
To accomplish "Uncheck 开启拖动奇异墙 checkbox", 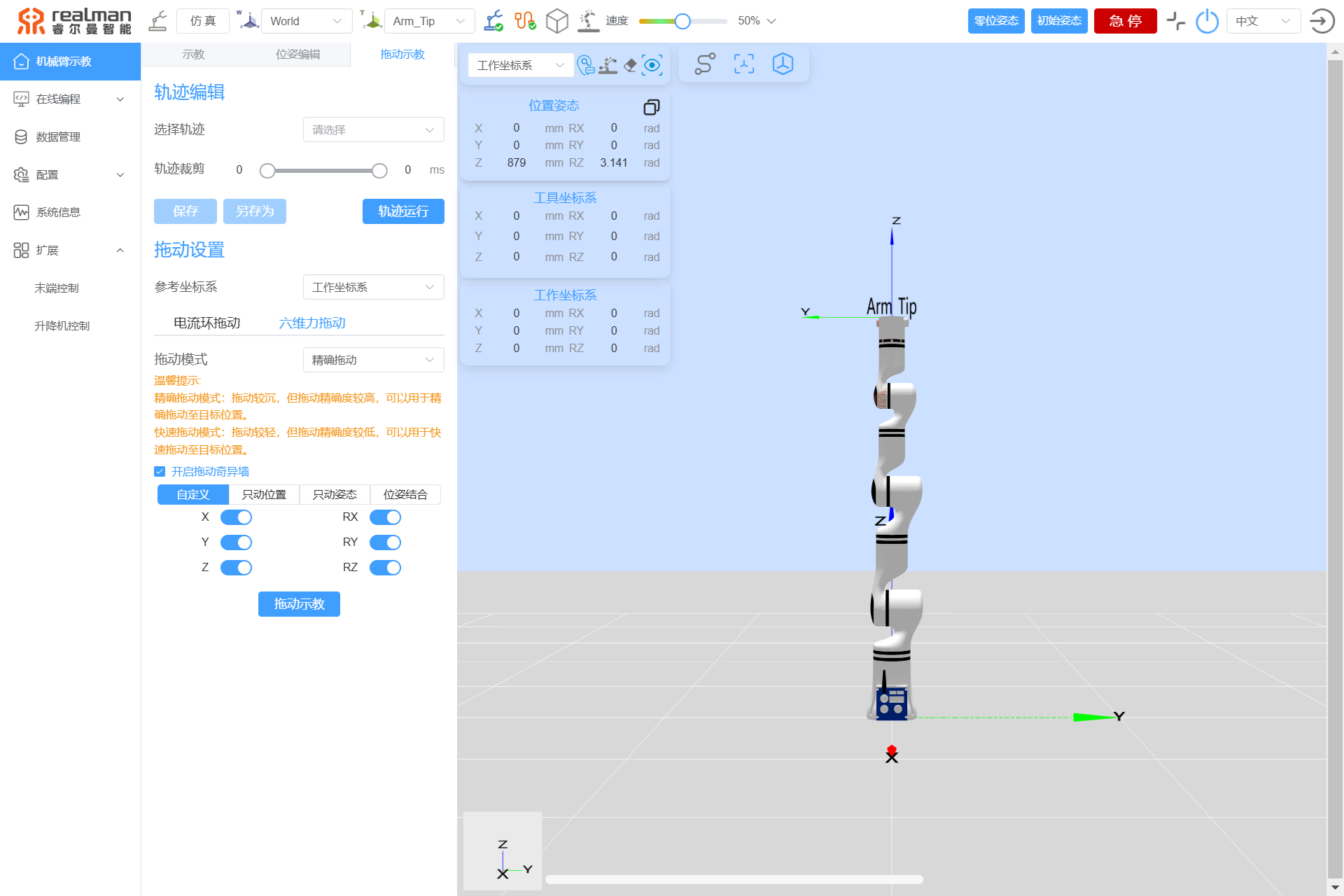I will tap(160, 471).
